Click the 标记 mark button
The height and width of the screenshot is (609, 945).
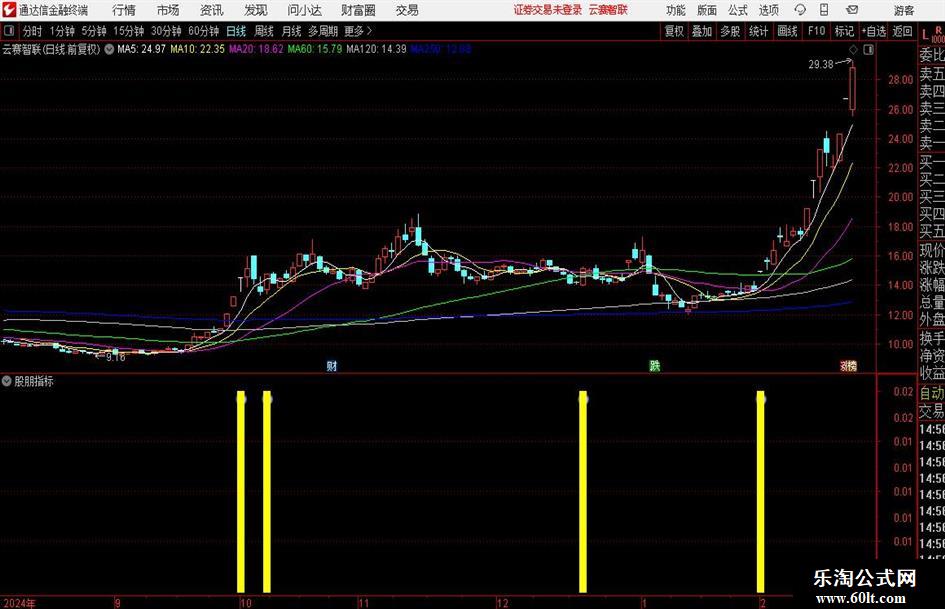pos(844,31)
